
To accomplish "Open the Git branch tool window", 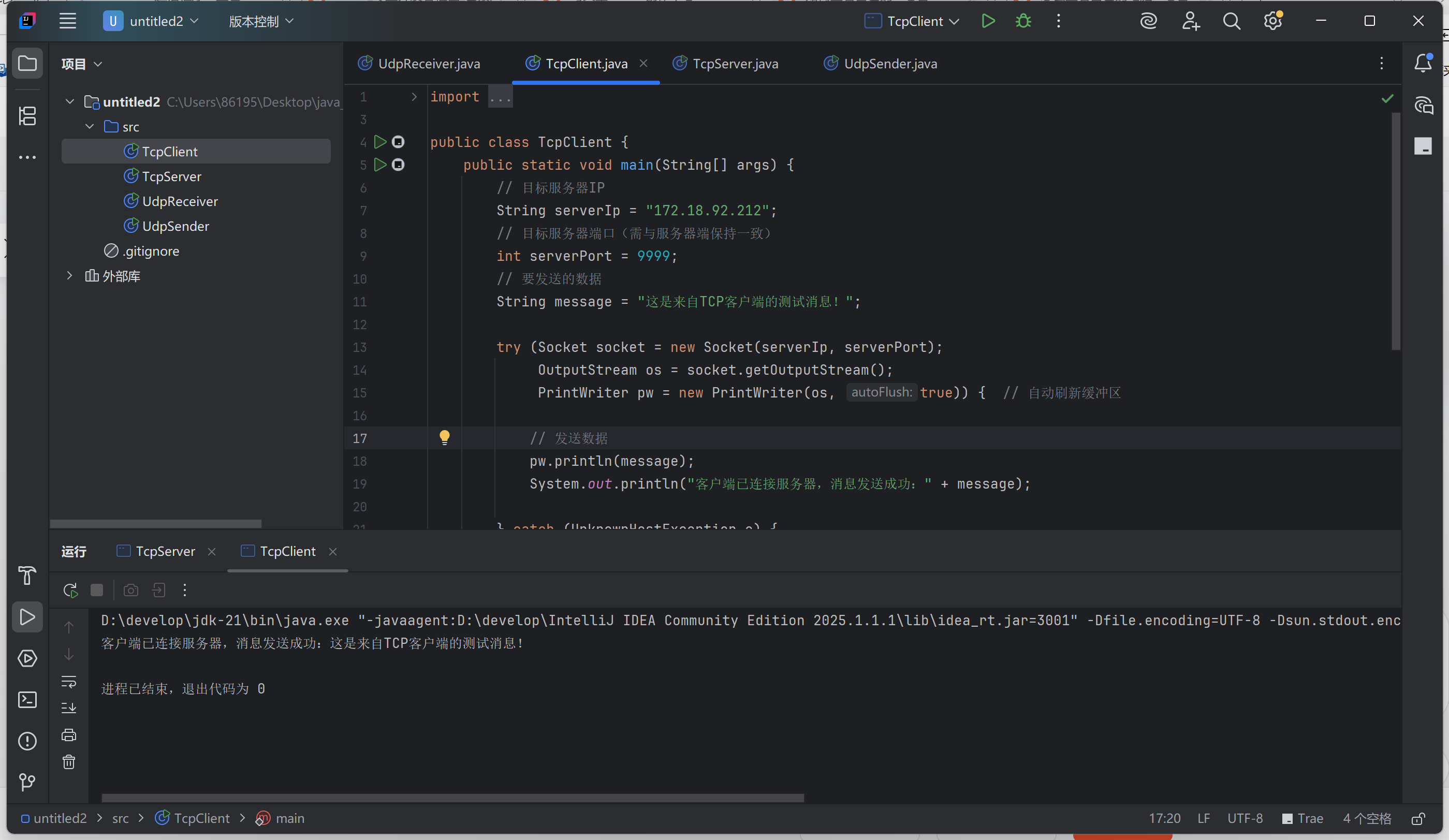I will (x=27, y=782).
